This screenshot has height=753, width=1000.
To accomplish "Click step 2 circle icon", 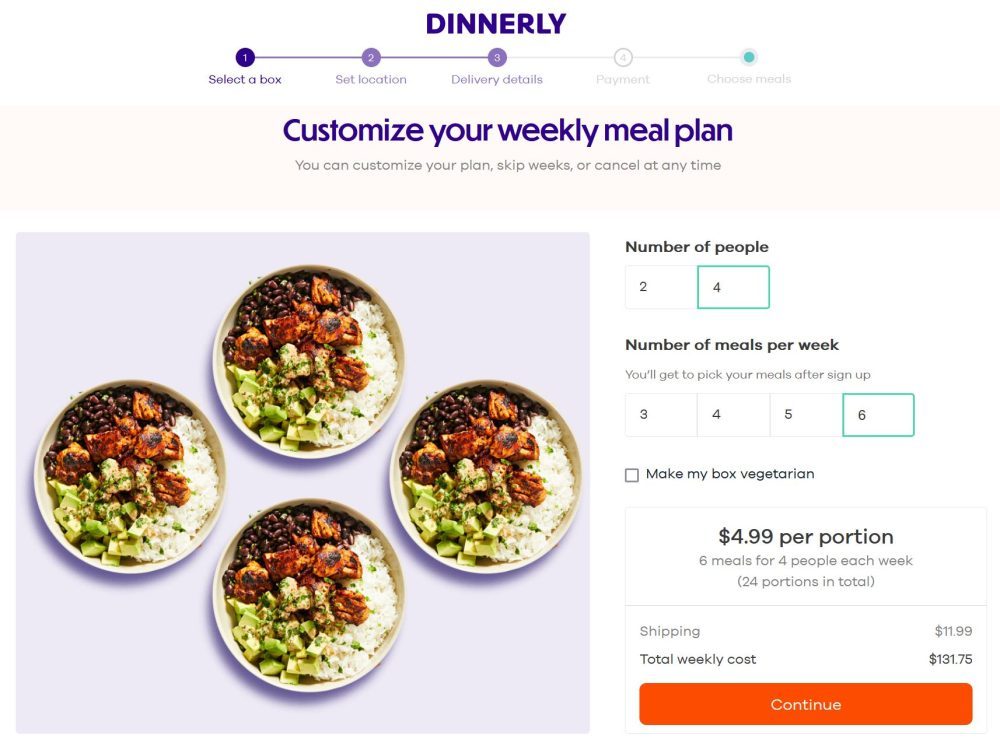I will coord(371,57).
